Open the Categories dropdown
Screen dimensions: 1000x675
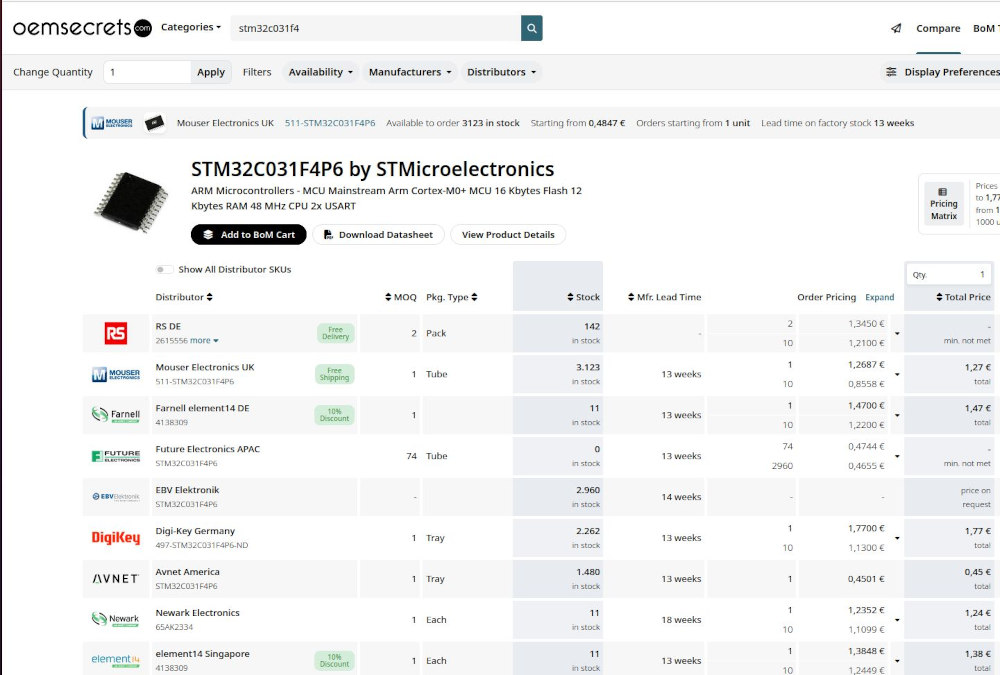(x=191, y=27)
